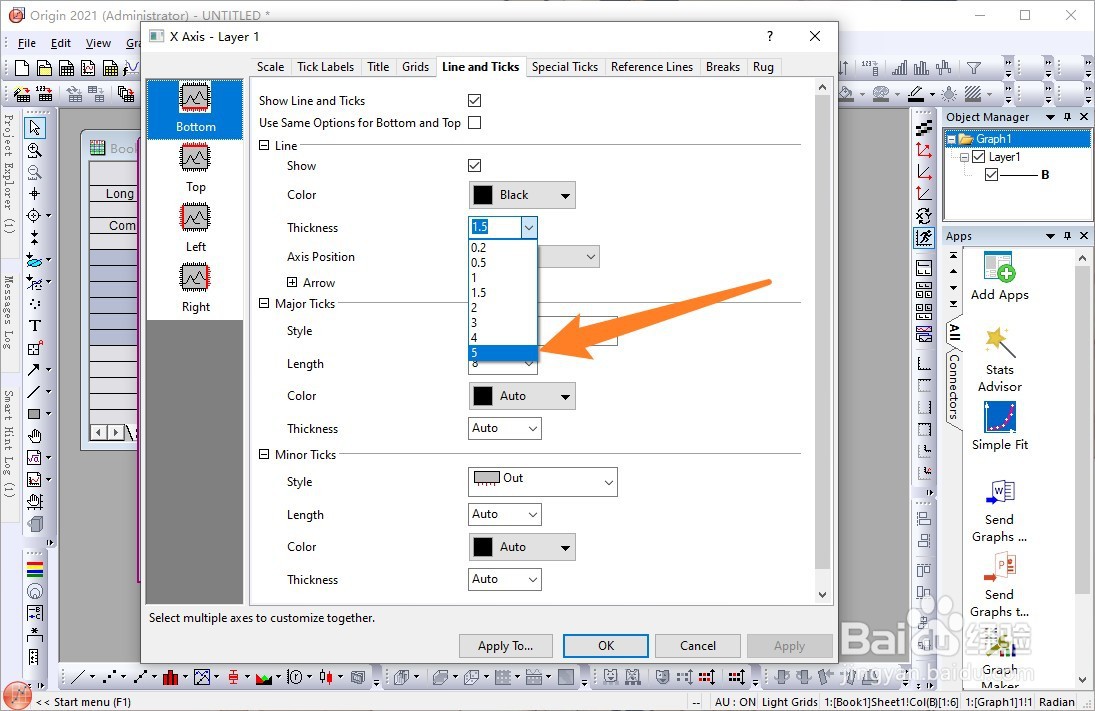Choose thickness 3 in the dropdown list
Image resolution: width=1095 pixels, height=711 pixels.
[503, 323]
